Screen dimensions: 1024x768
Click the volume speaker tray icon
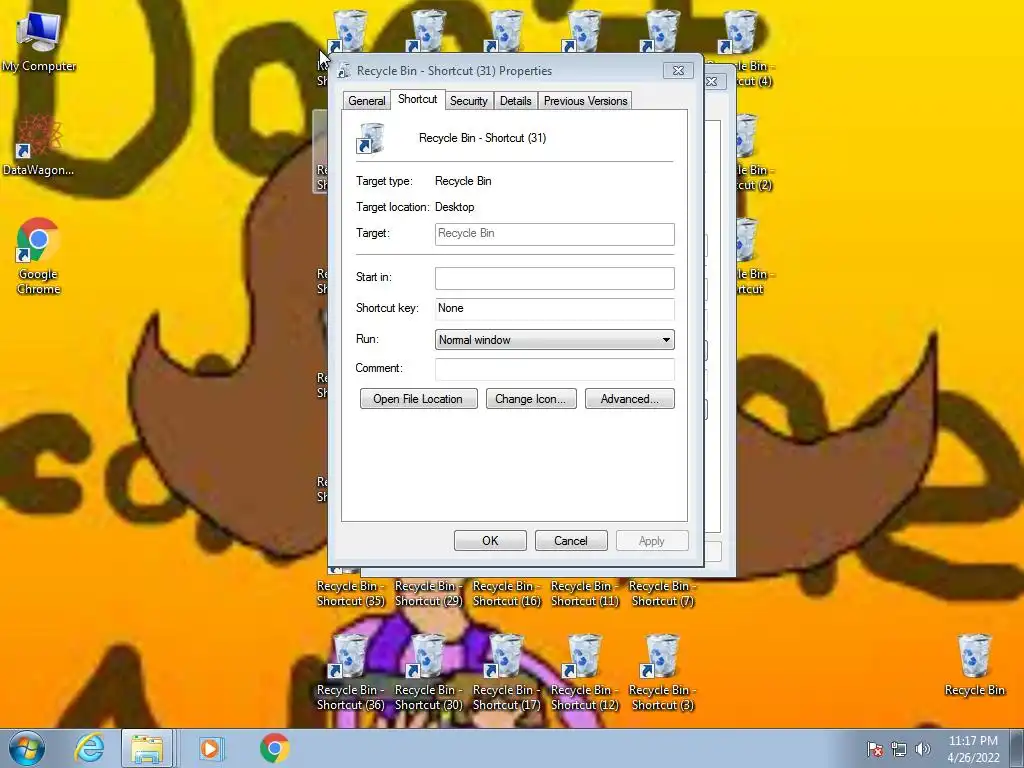(x=922, y=749)
